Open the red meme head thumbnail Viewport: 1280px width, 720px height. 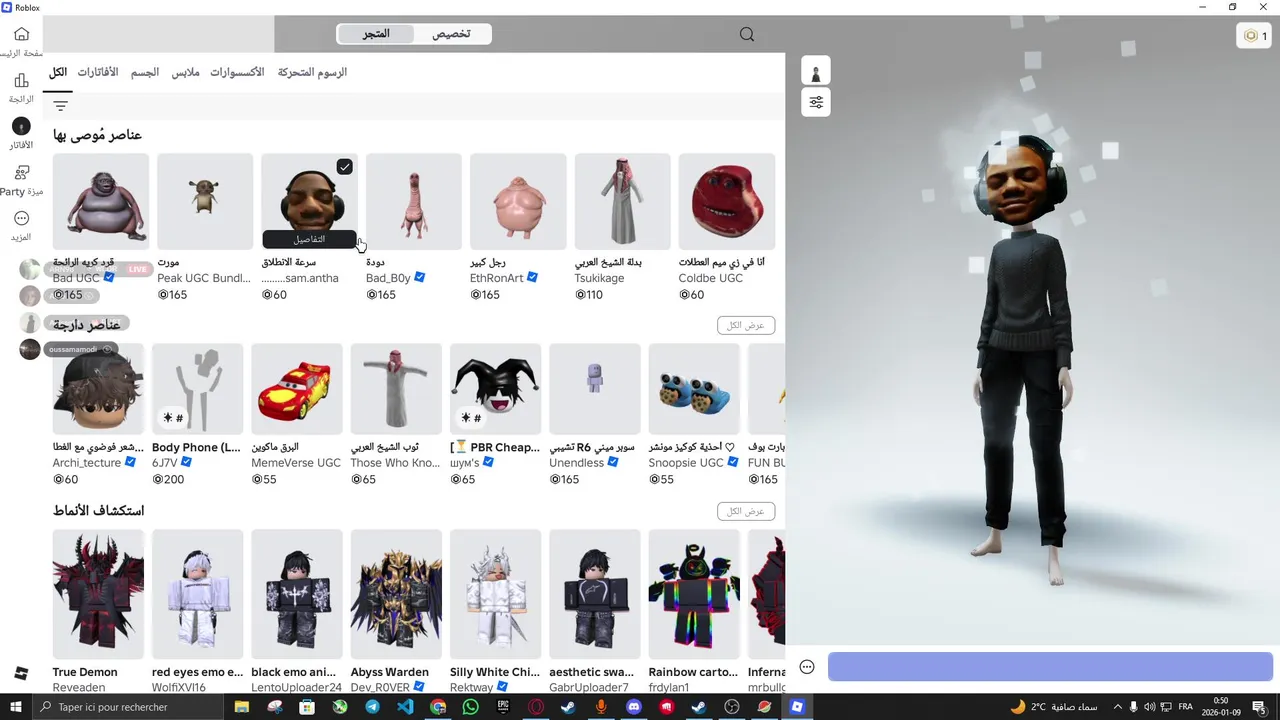(727, 201)
